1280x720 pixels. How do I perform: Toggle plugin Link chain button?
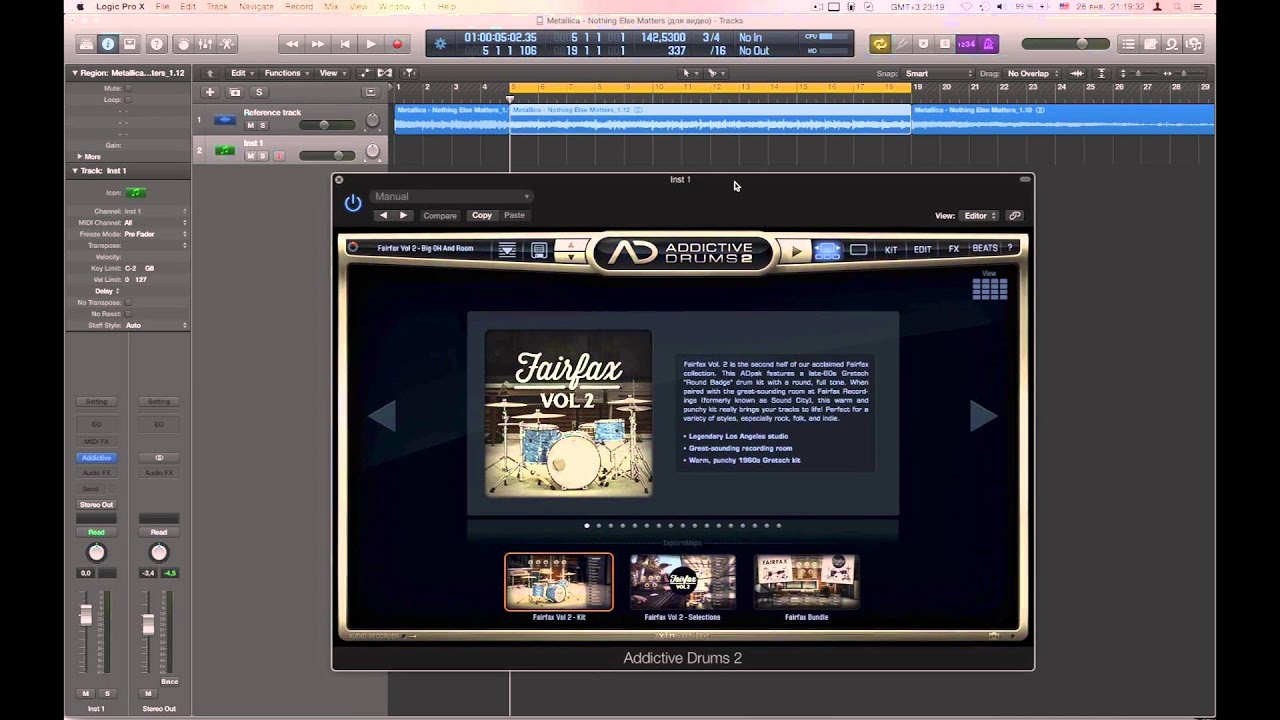pyautogui.click(x=1015, y=216)
